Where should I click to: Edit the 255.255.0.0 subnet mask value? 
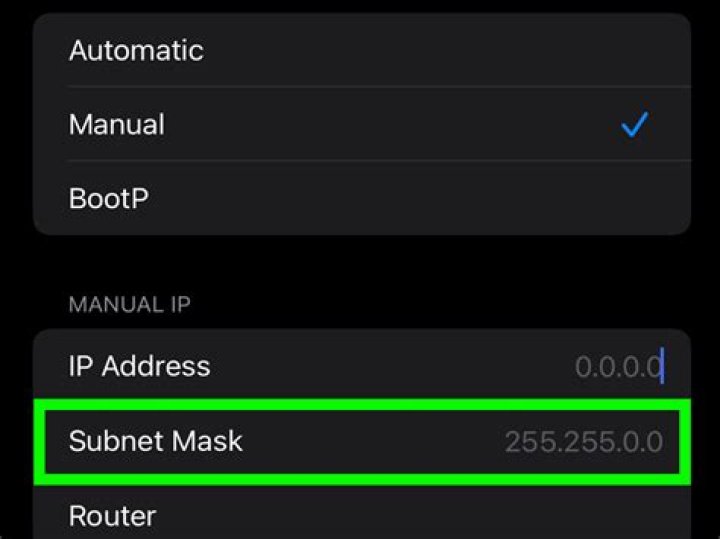tap(583, 441)
